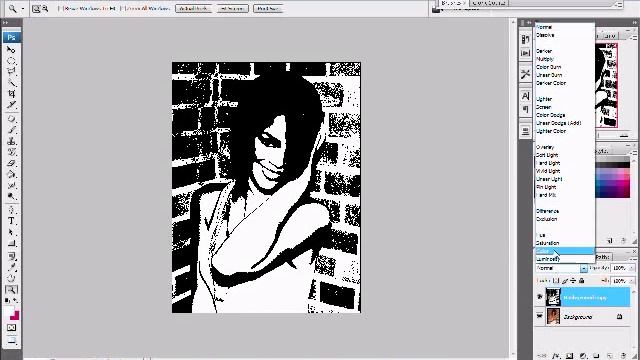Select the Horizontal Type tool

(x=11, y=221)
